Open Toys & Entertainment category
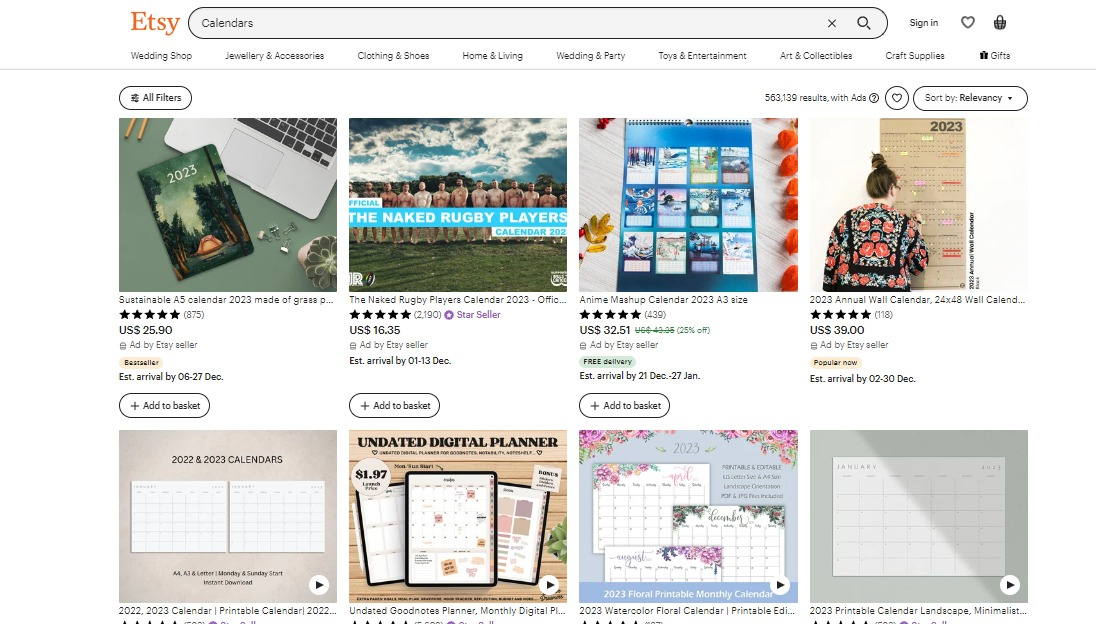This screenshot has height=624, width=1096. tap(702, 55)
